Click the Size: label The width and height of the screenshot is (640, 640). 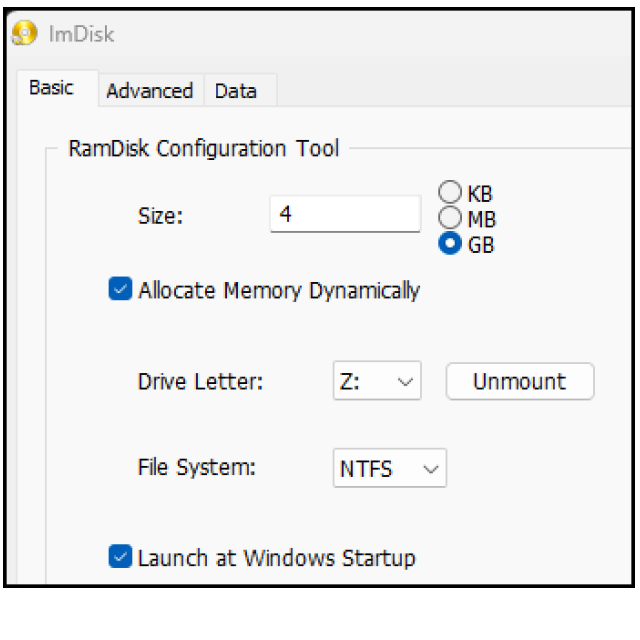(160, 216)
